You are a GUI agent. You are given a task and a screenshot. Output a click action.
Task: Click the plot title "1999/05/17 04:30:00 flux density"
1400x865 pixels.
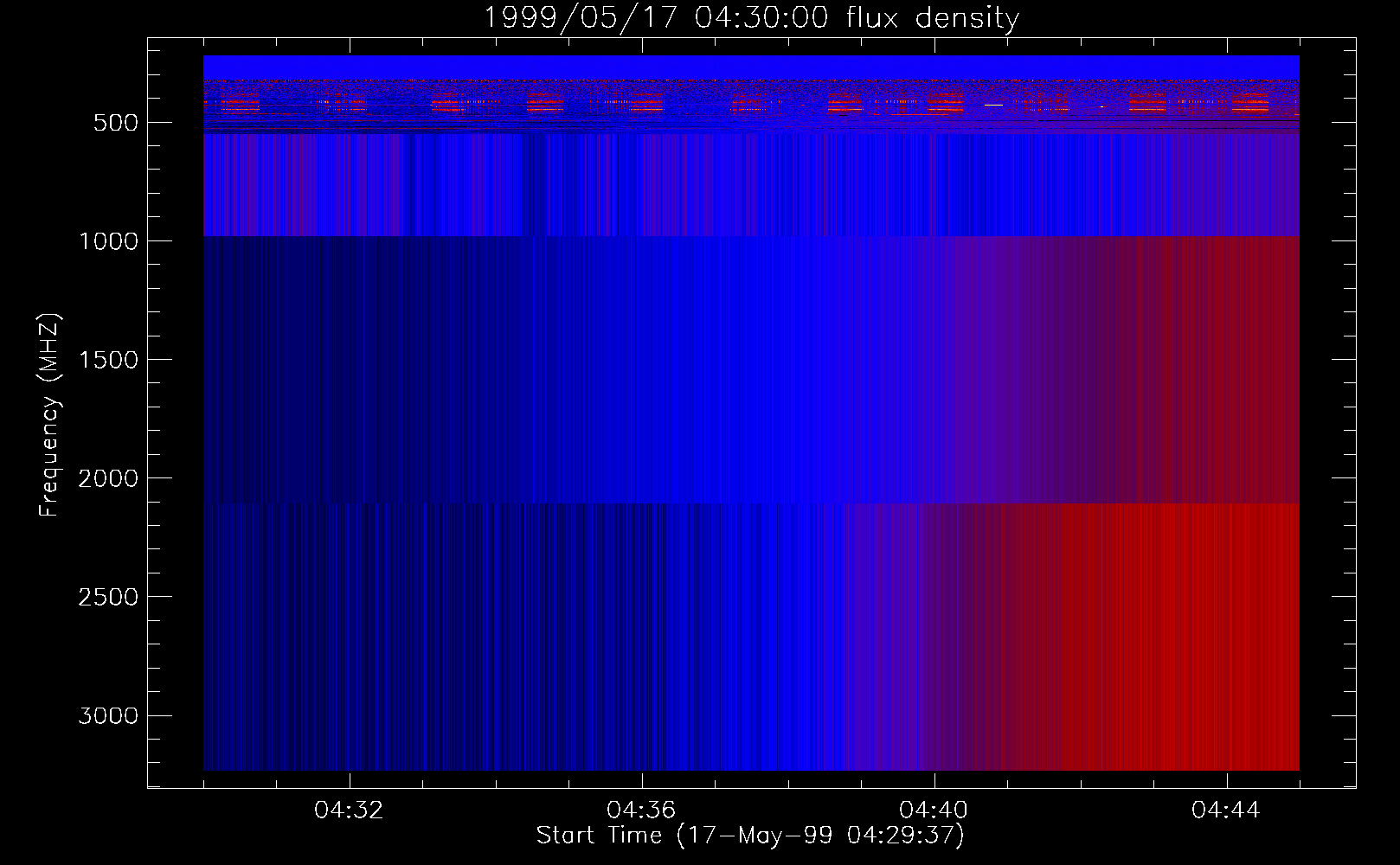751,17
